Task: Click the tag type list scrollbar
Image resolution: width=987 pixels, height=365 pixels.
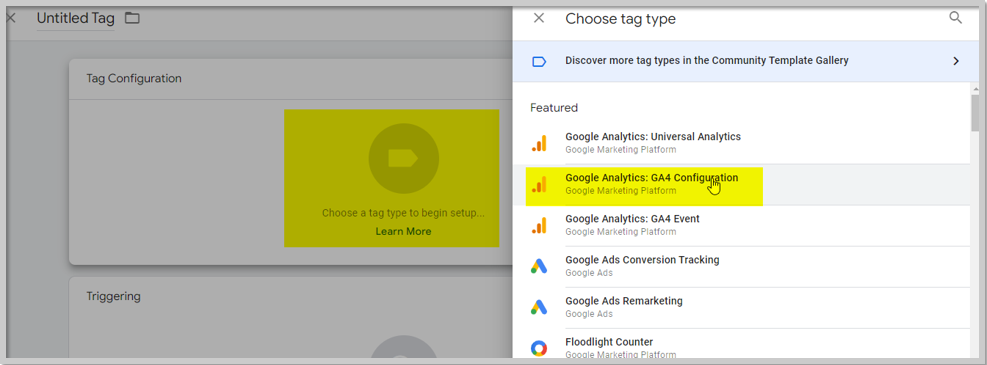Action: [975, 113]
